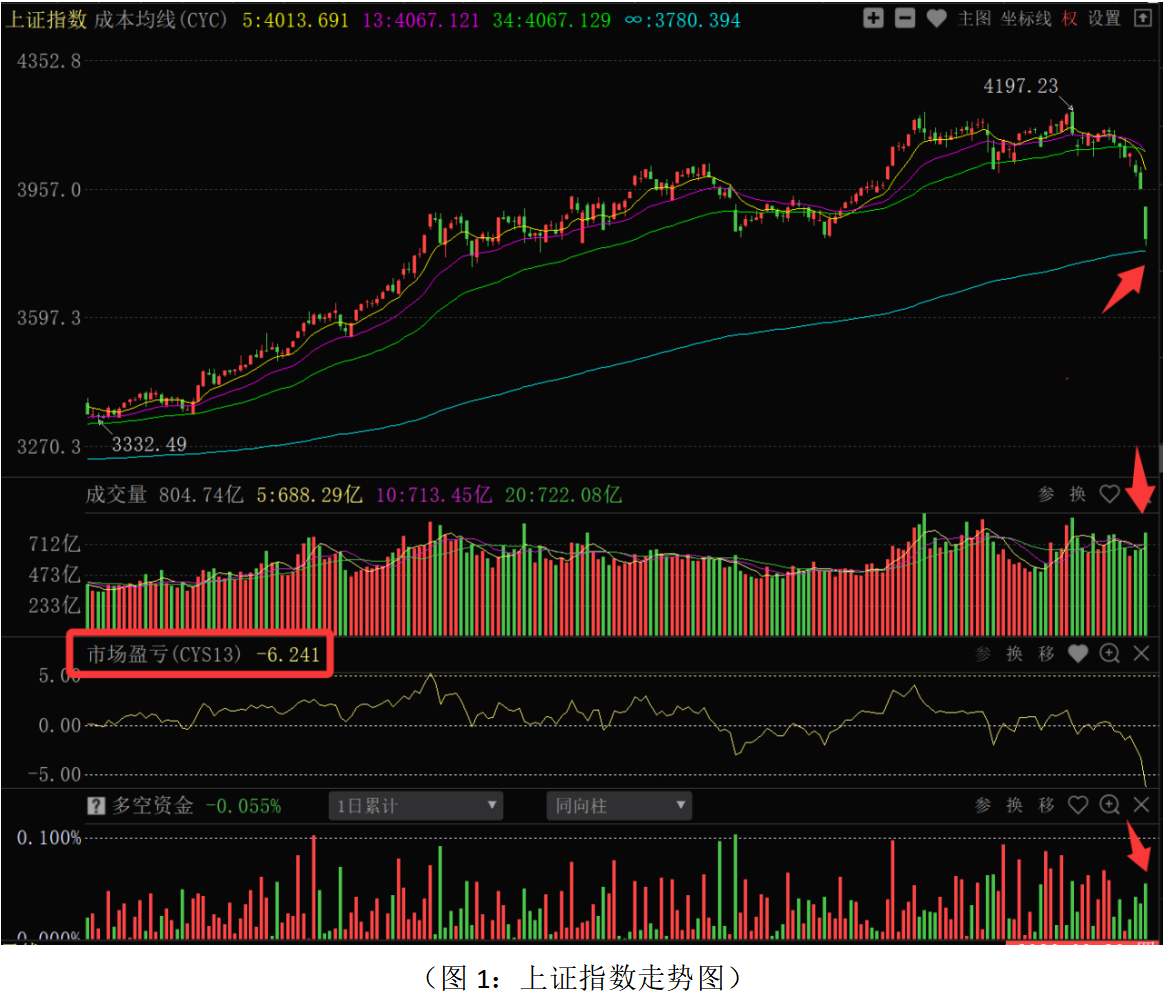Click the 4197.23 high price marker
This screenshot has width=1163, height=994.
[1020, 87]
